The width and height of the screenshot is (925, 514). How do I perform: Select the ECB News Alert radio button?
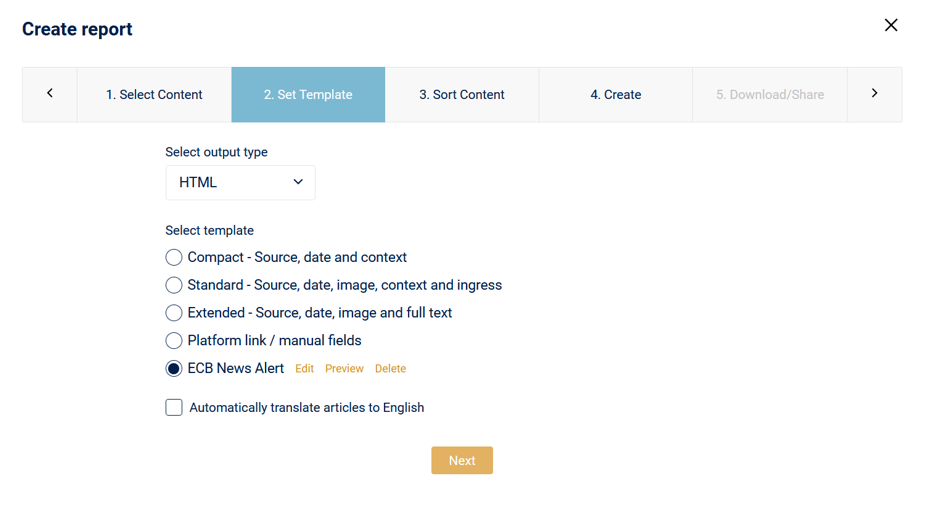[173, 369]
